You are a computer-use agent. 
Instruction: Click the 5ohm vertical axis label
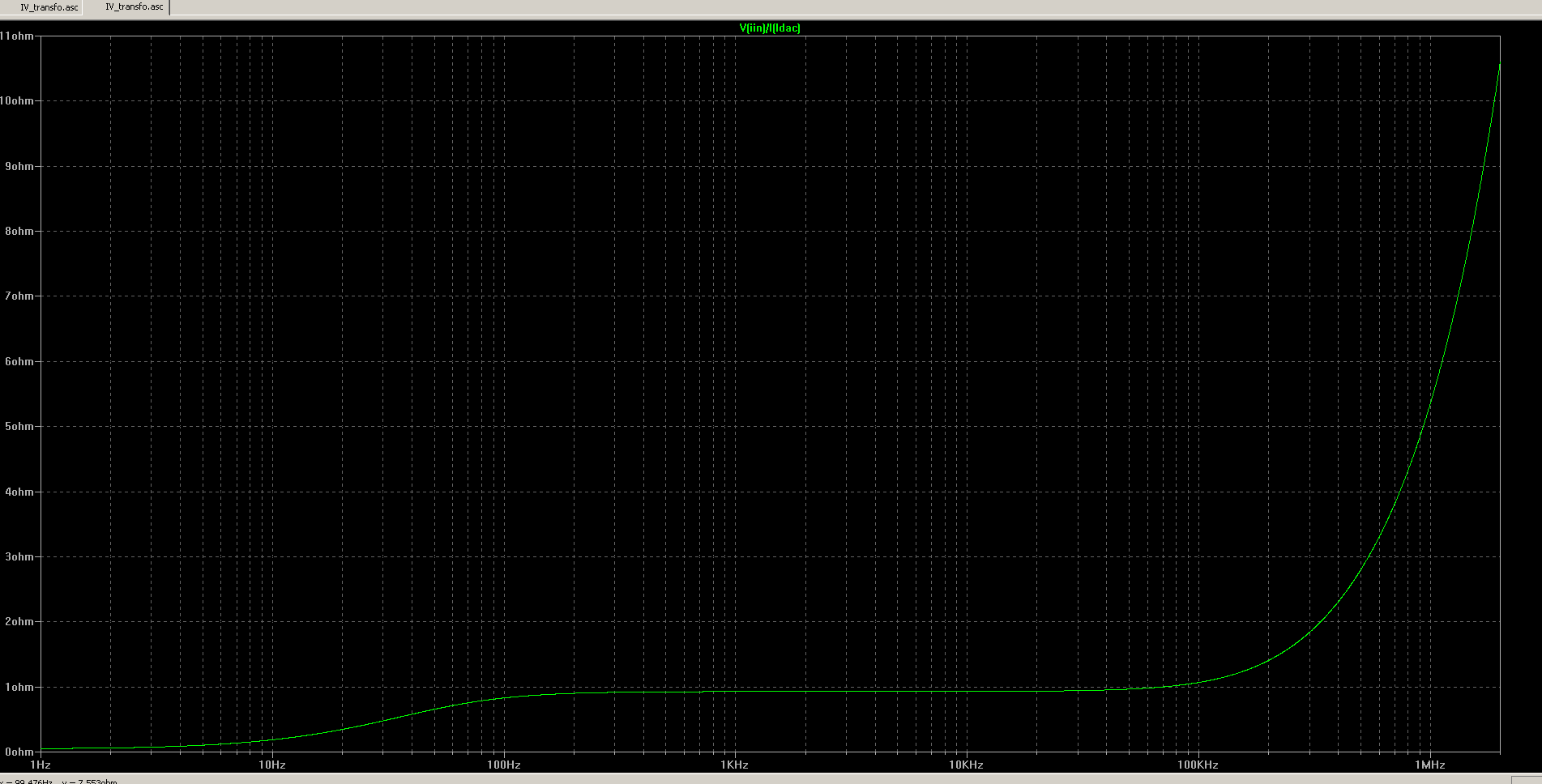[19, 427]
